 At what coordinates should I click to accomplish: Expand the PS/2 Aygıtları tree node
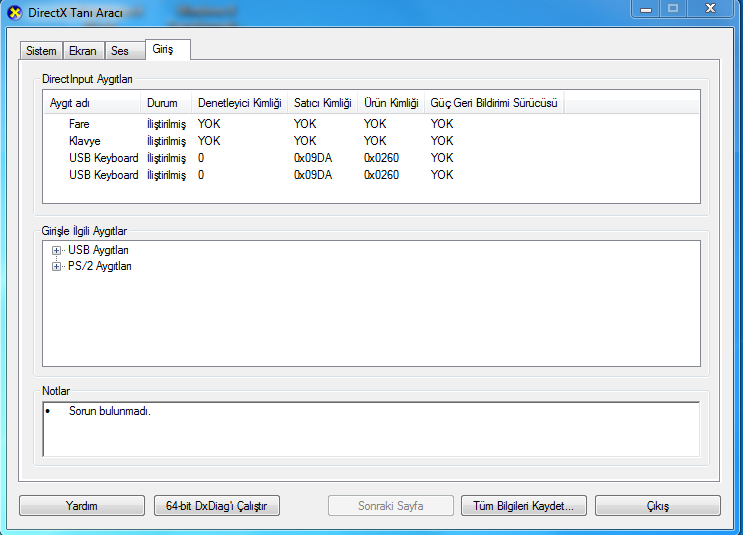click(56, 266)
